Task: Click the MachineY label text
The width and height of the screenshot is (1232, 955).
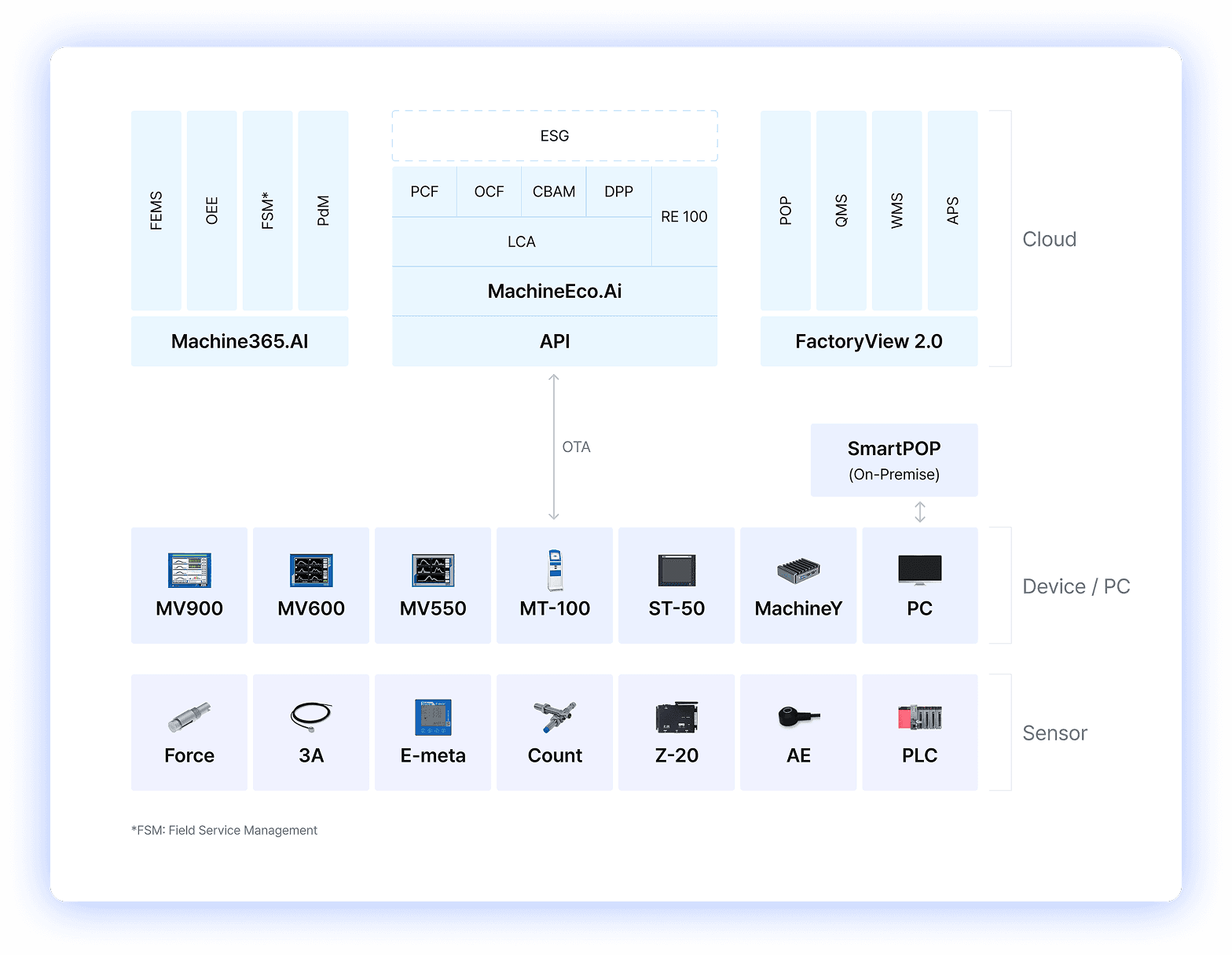Action: [x=798, y=608]
